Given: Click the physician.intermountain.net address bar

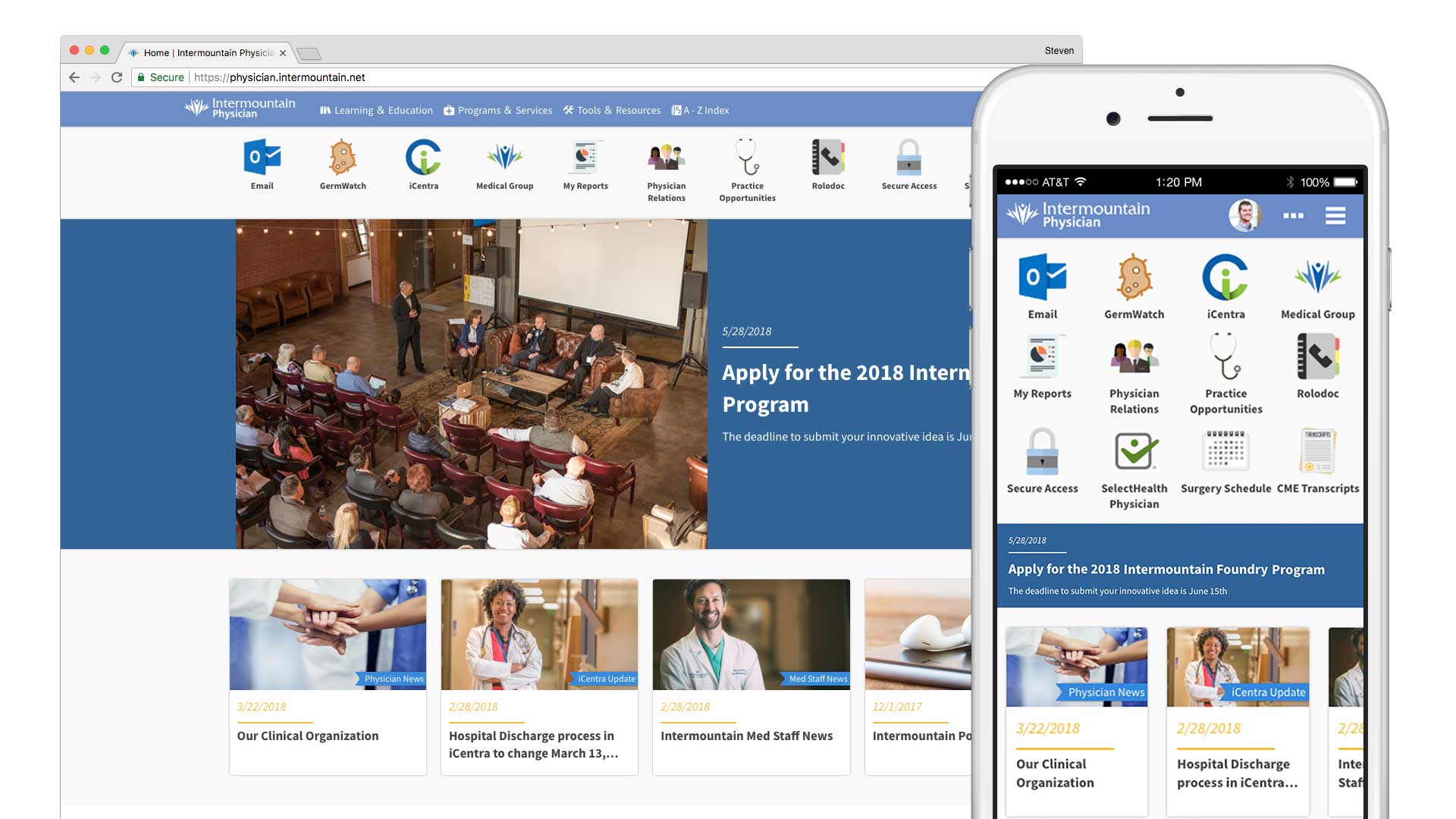Looking at the screenshot, I should tap(554, 77).
